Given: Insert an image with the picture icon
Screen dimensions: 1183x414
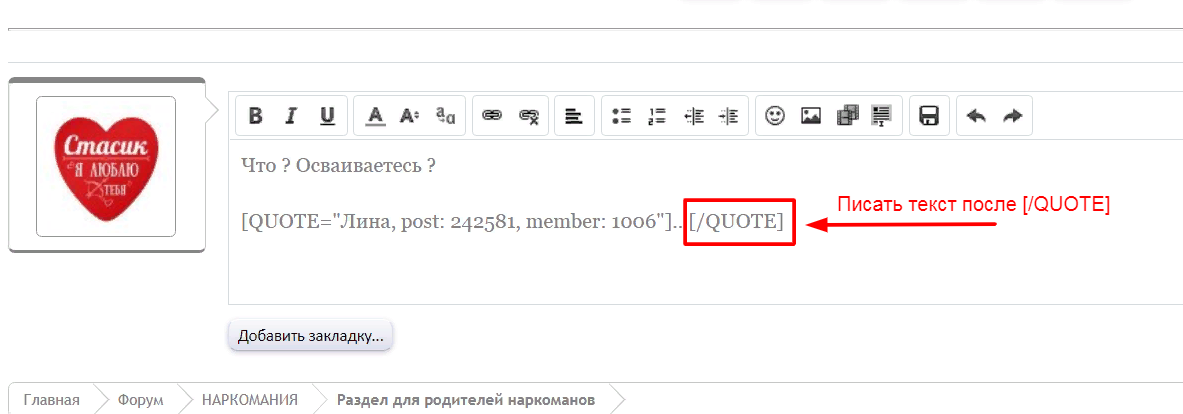Looking at the screenshot, I should [811, 115].
